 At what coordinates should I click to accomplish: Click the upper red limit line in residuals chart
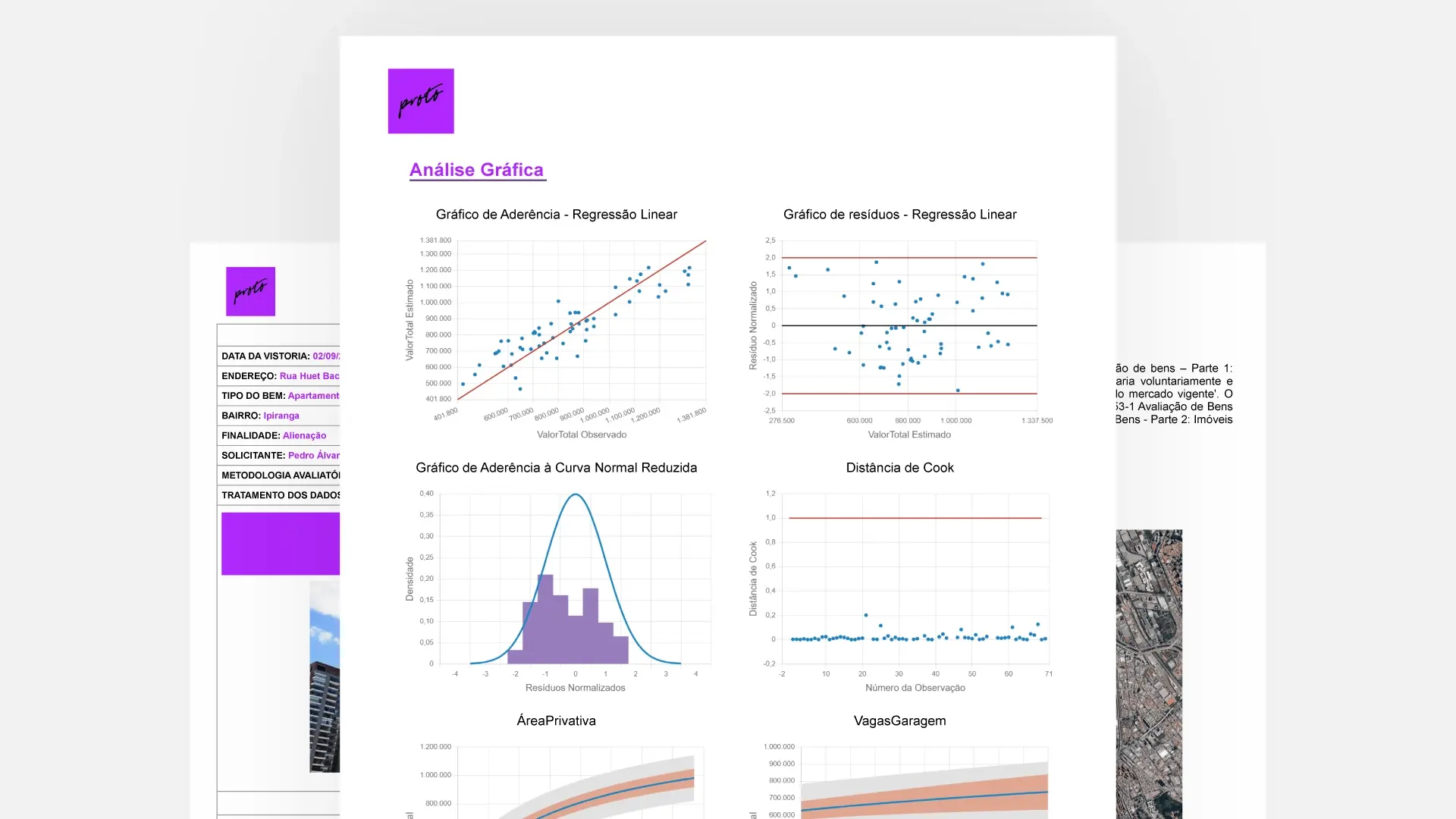[x=909, y=258]
